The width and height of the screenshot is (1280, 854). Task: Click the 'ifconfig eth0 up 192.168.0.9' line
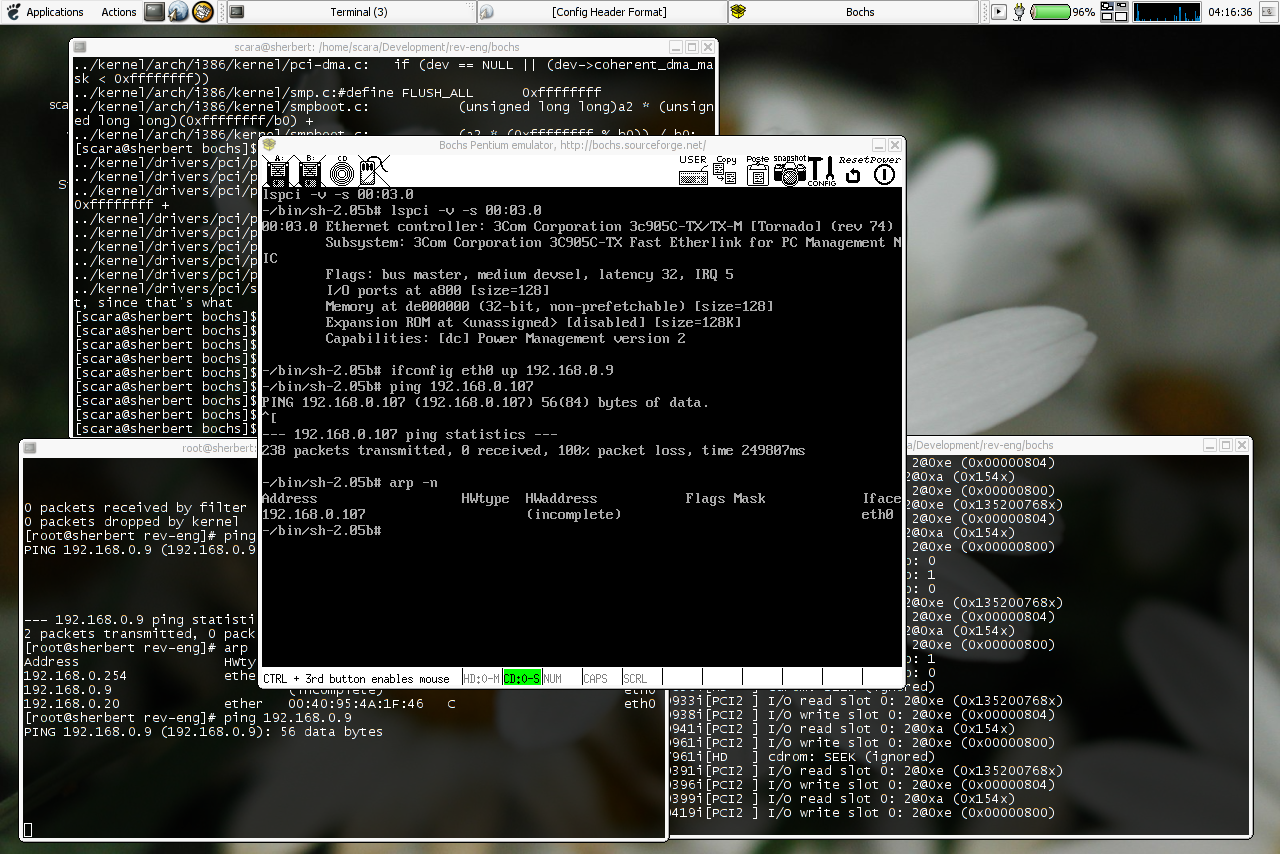click(x=437, y=370)
